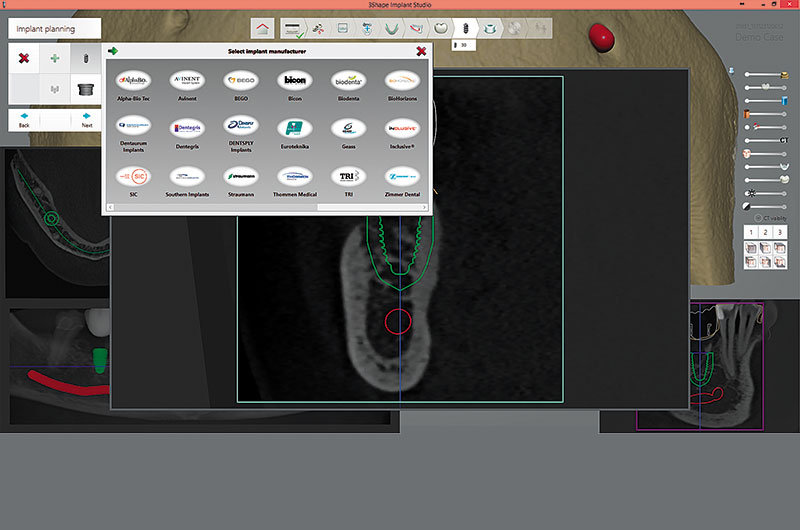The height and width of the screenshot is (530, 800).
Task: Select the active implant placement step
Action: pos(465,29)
